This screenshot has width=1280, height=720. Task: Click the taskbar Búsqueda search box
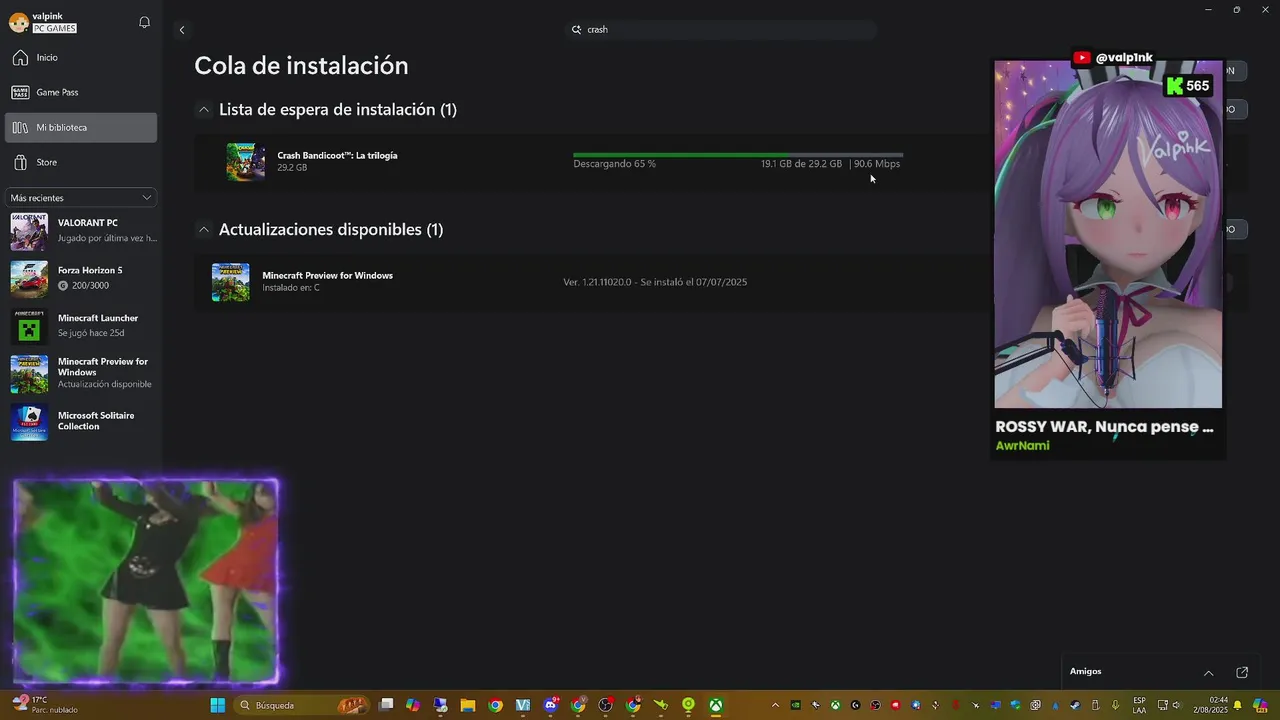pyautogui.click(x=301, y=705)
